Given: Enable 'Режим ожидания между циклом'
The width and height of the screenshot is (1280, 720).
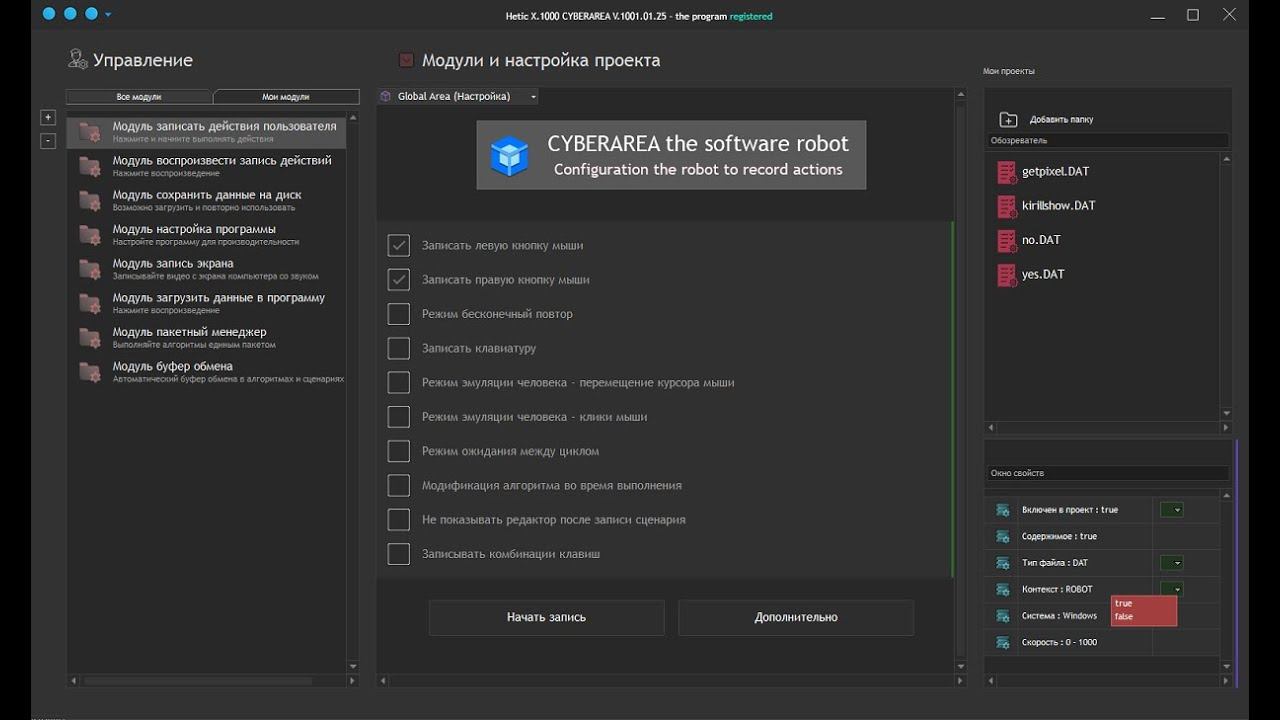Looking at the screenshot, I should [399, 451].
